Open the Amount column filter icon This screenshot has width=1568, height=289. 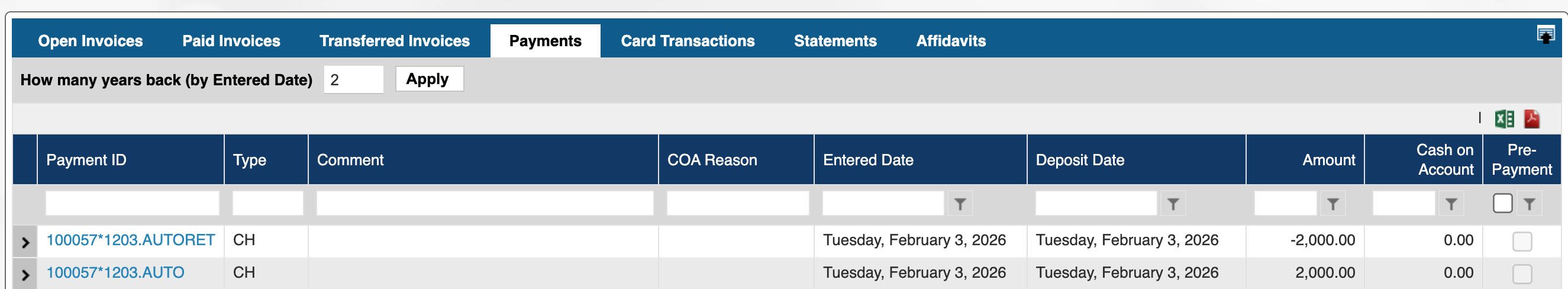tap(1333, 204)
